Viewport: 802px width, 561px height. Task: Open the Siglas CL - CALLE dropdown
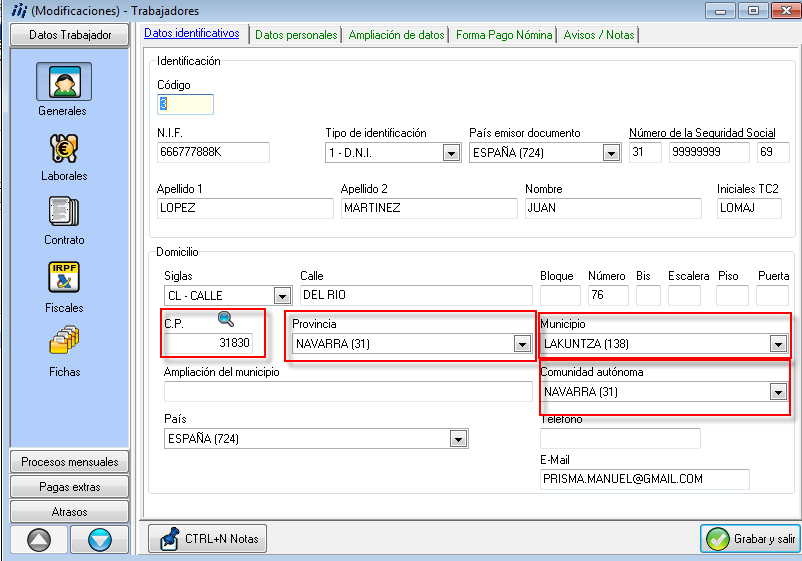(x=282, y=296)
